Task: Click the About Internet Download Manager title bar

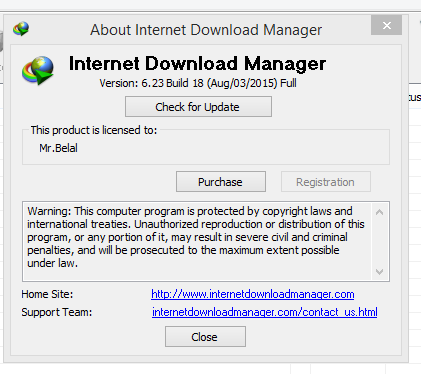Action: coord(206,30)
